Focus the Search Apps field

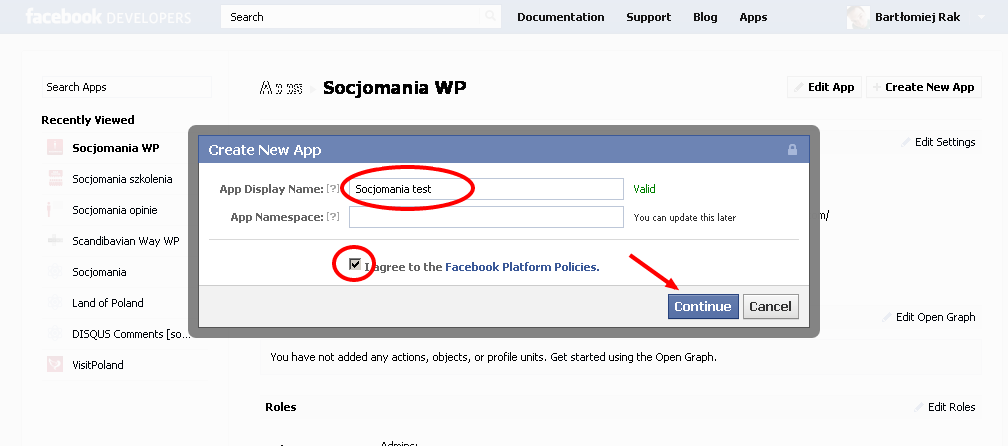127,87
